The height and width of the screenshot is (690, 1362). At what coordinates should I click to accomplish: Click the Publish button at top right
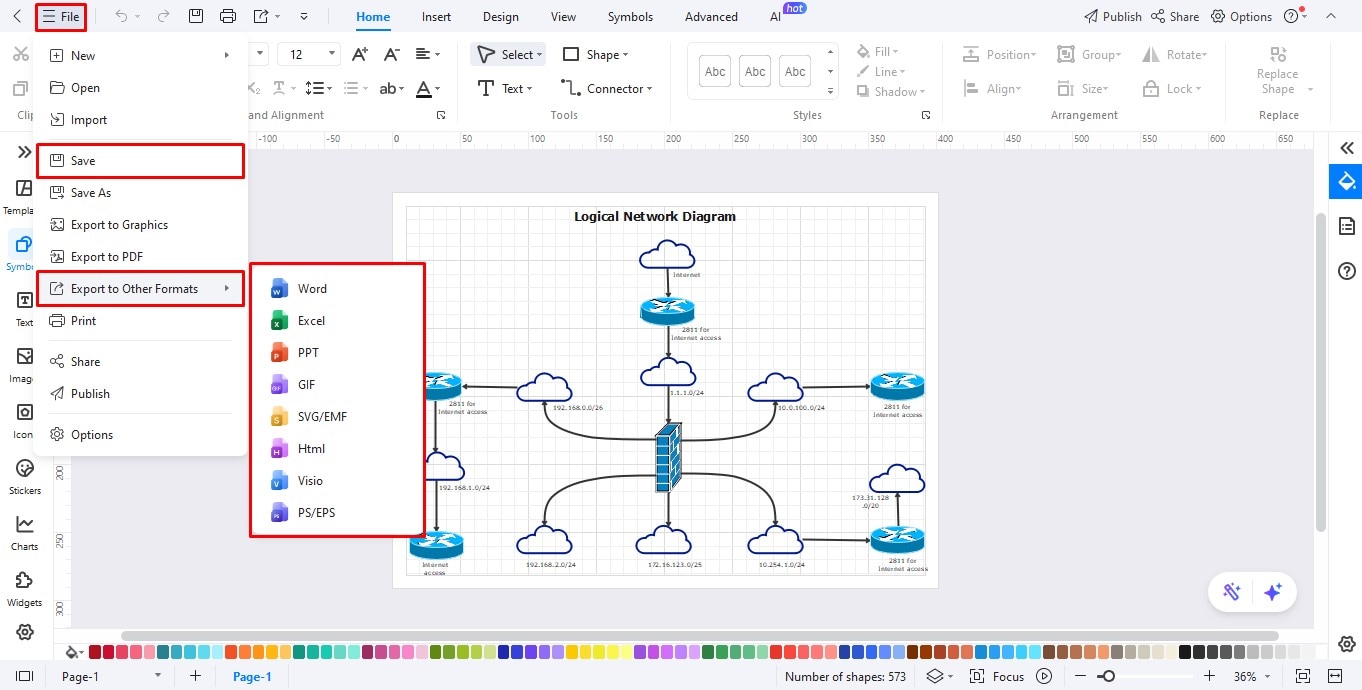pyautogui.click(x=1112, y=16)
